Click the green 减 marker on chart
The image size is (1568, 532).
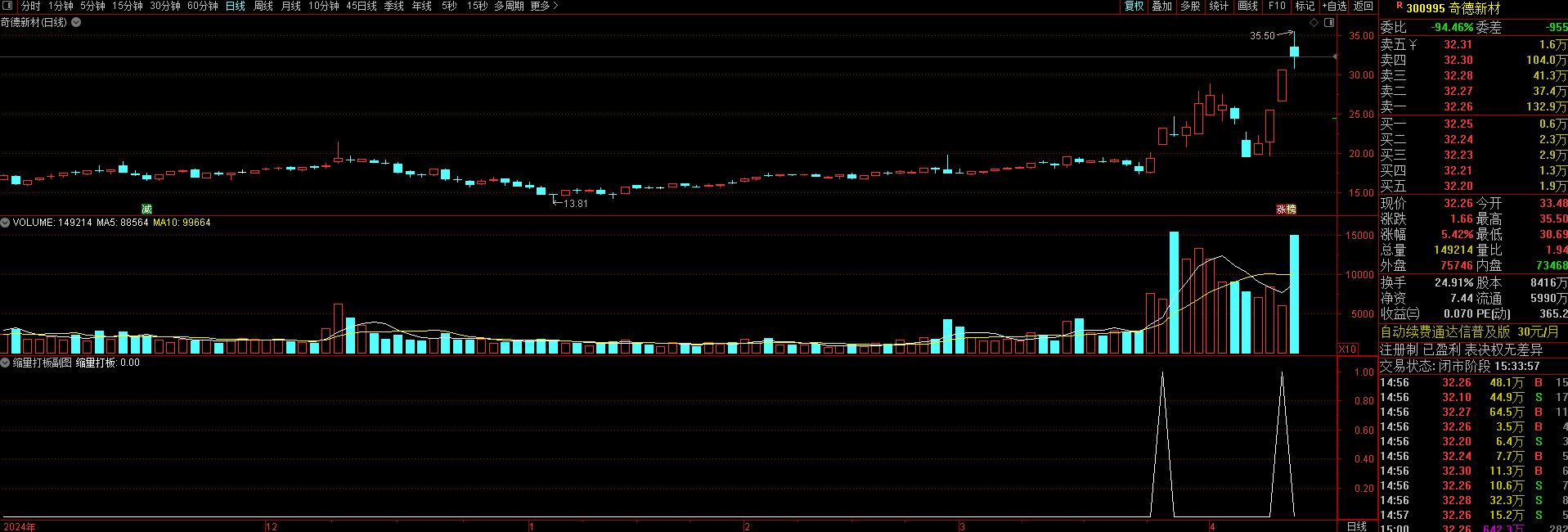point(146,209)
